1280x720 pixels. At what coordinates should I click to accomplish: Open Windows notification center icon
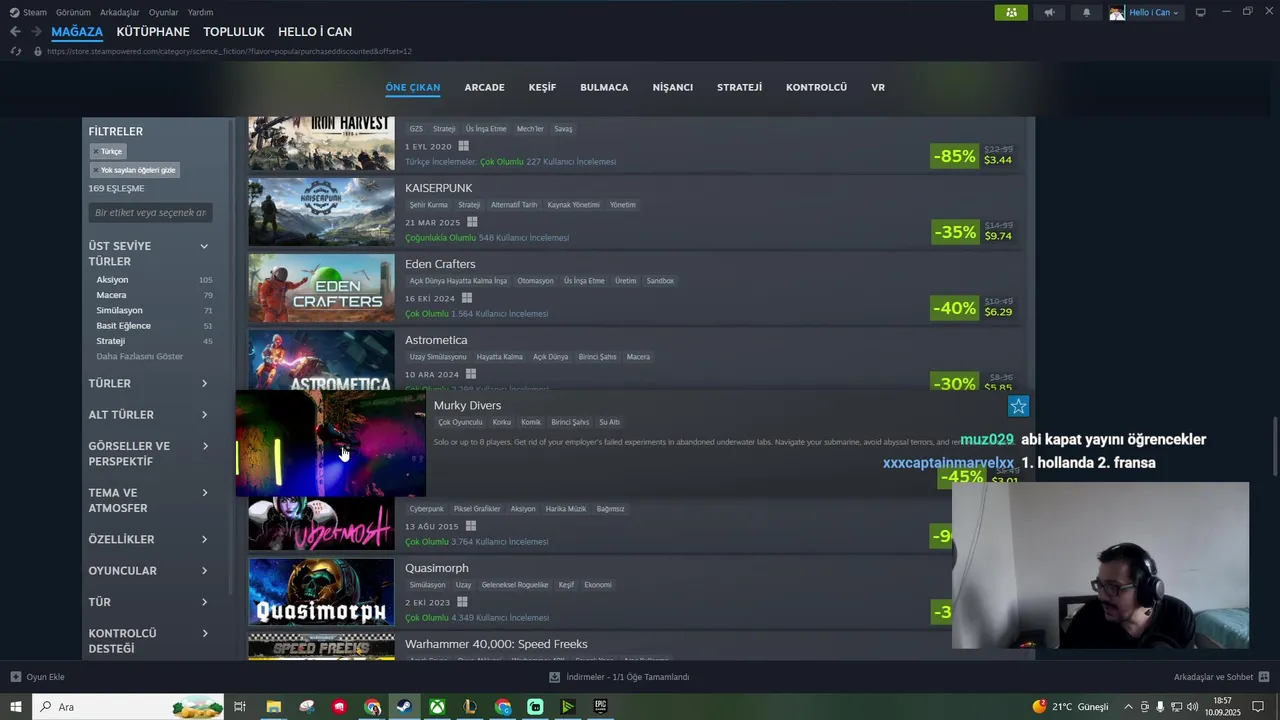[x=1258, y=707]
